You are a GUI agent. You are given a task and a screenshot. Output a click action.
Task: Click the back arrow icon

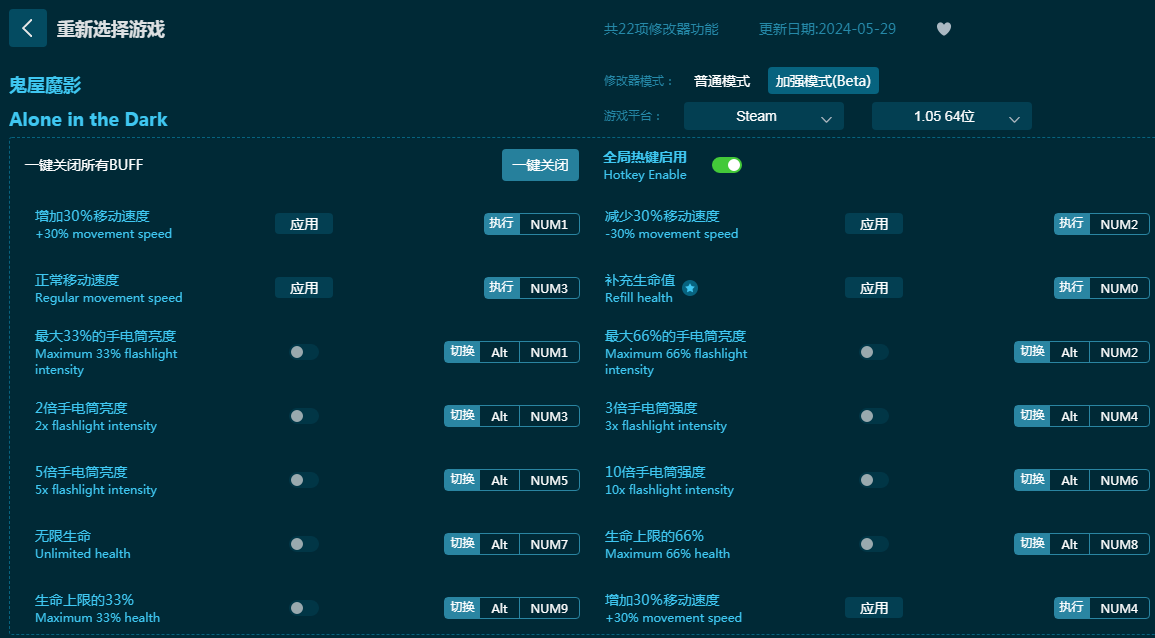point(28,29)
